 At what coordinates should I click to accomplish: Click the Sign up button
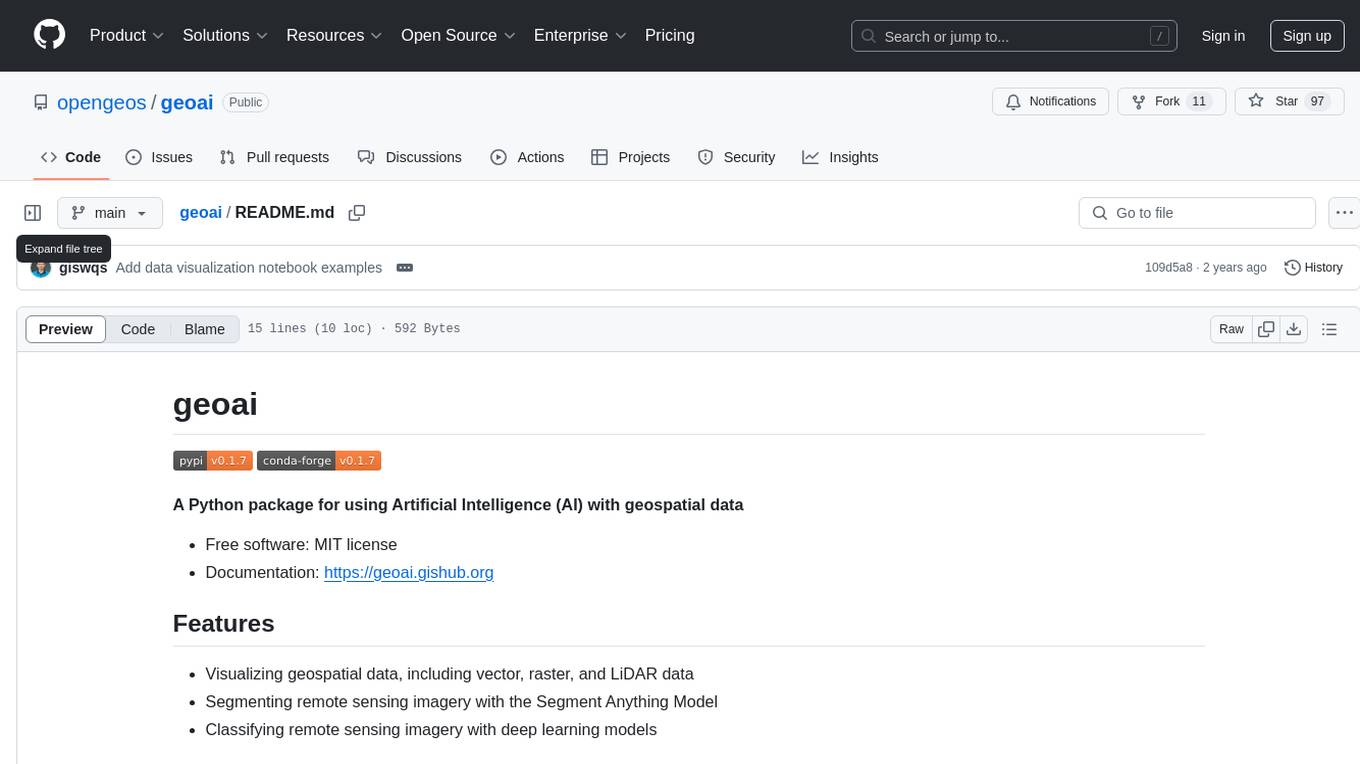(x=1307, y=35)
